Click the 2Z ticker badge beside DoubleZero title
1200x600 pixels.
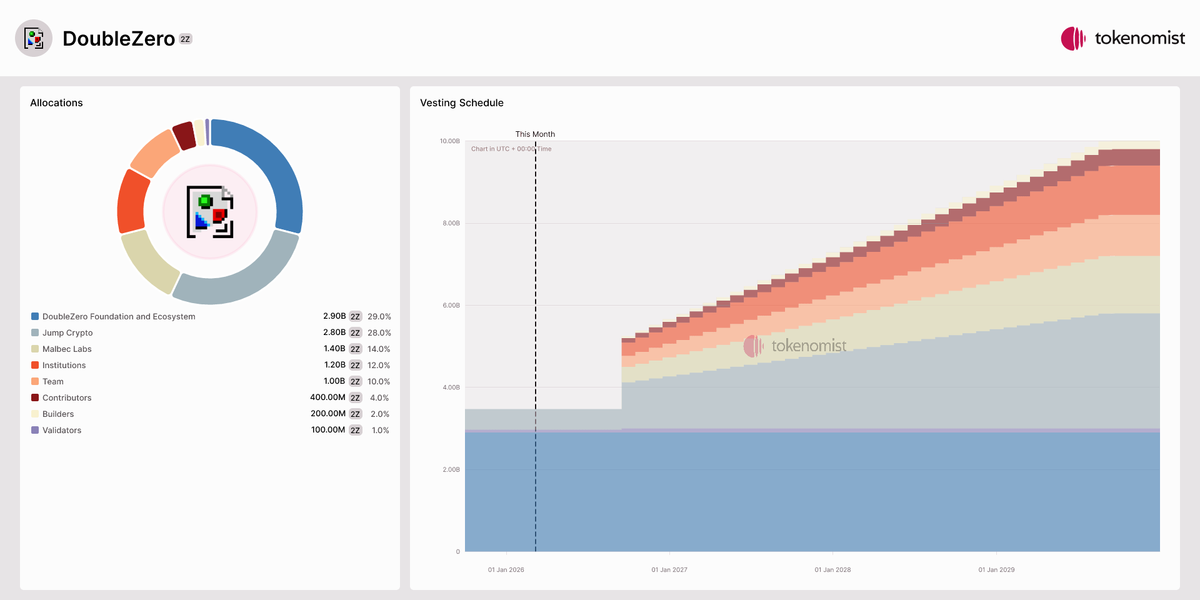click(x=185, y=39)
